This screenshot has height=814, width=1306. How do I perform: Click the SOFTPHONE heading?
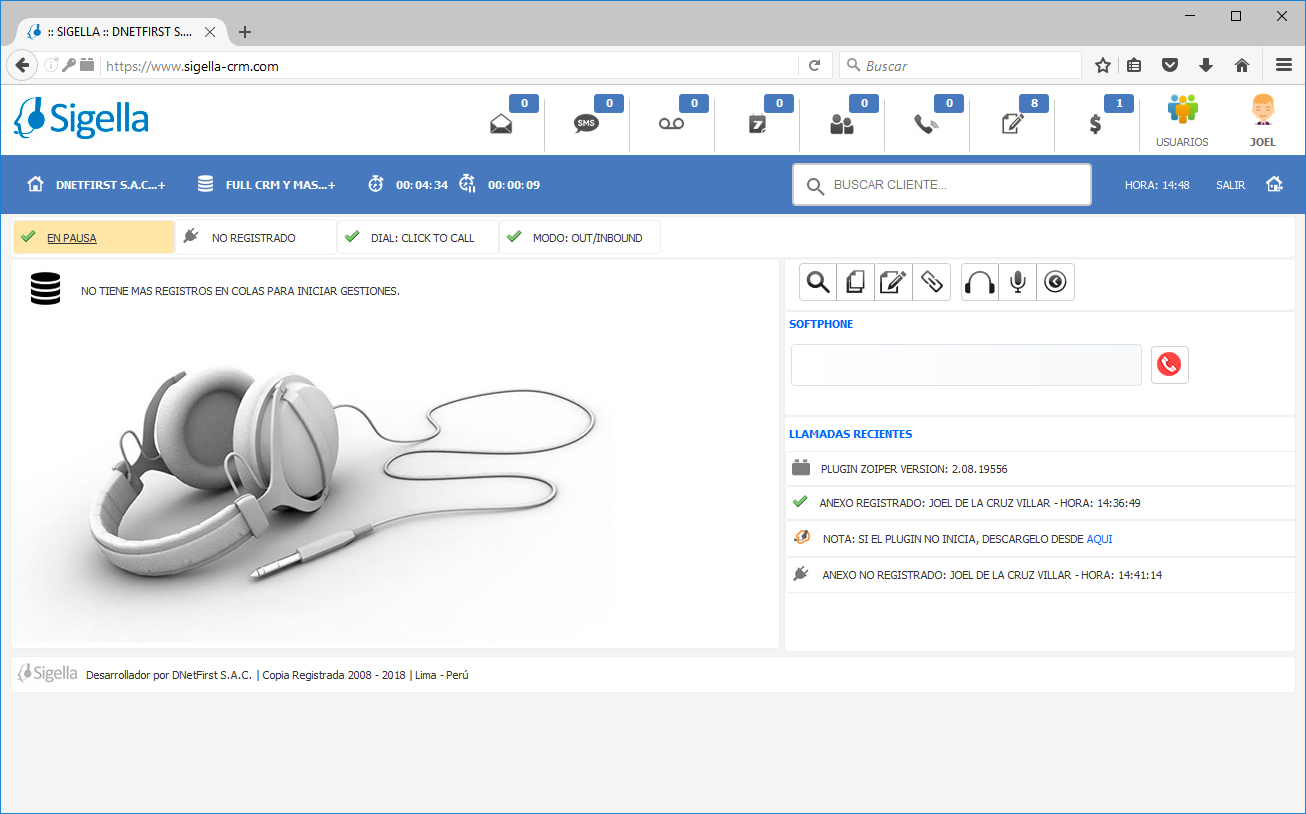point(821,324)
